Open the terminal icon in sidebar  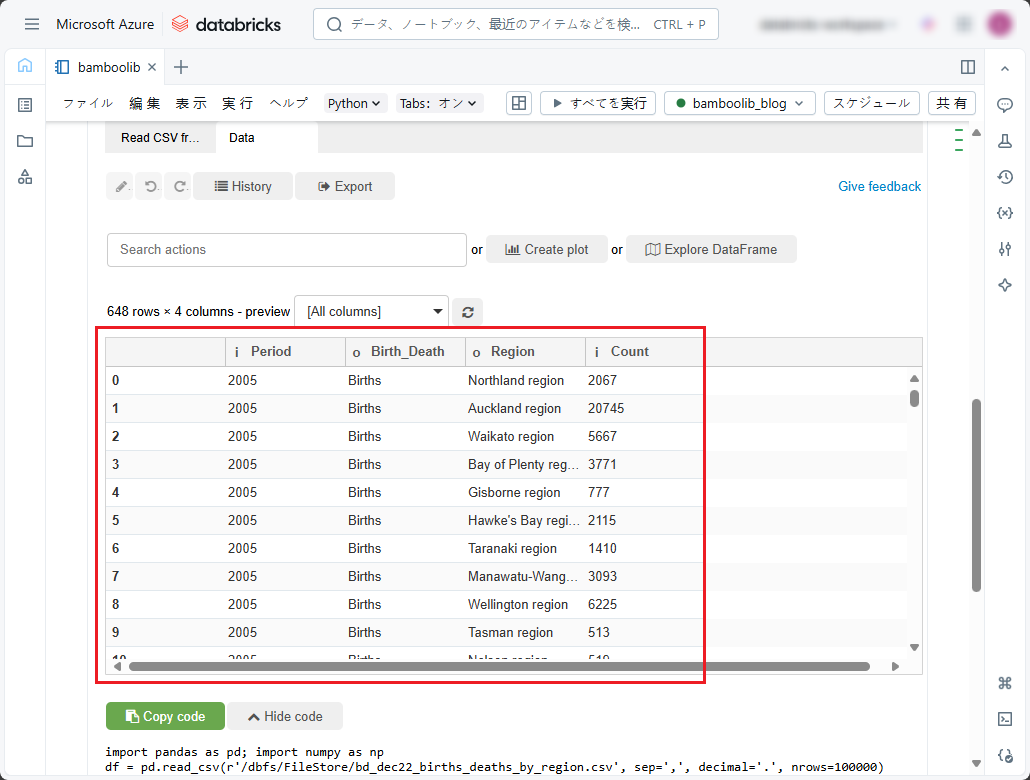[x=1005, y=719]
